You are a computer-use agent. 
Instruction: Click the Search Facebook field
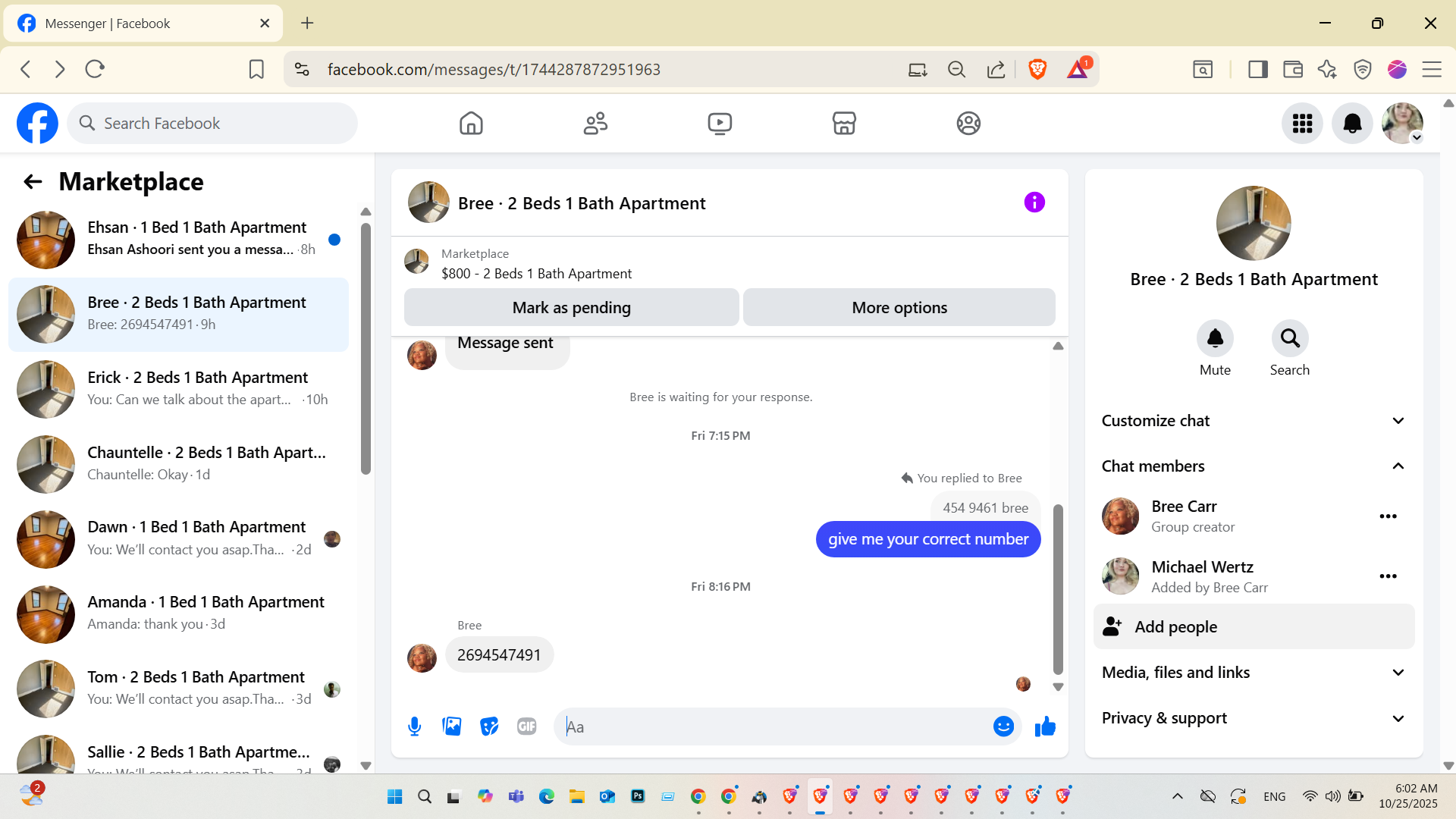[212, 123]
